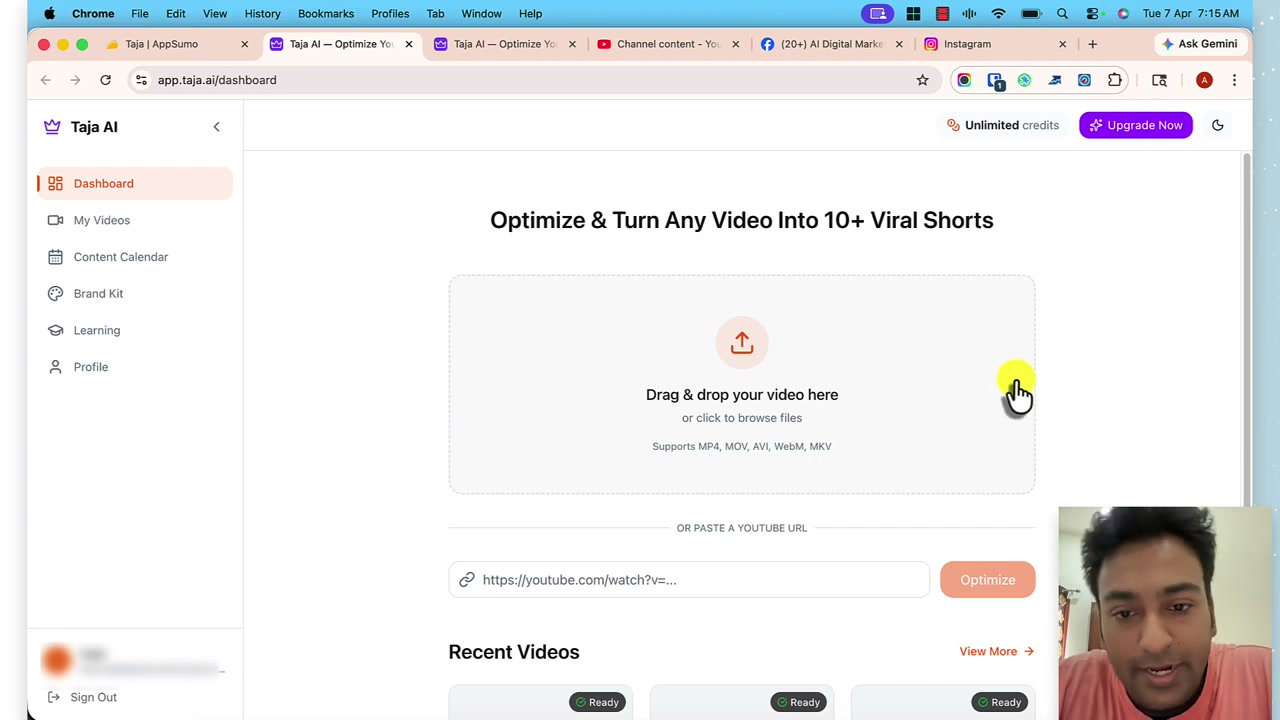Viewport: 1280px width, 720px height.
Task: Open Brand Kit page
Action: click(x=135, y=293)
